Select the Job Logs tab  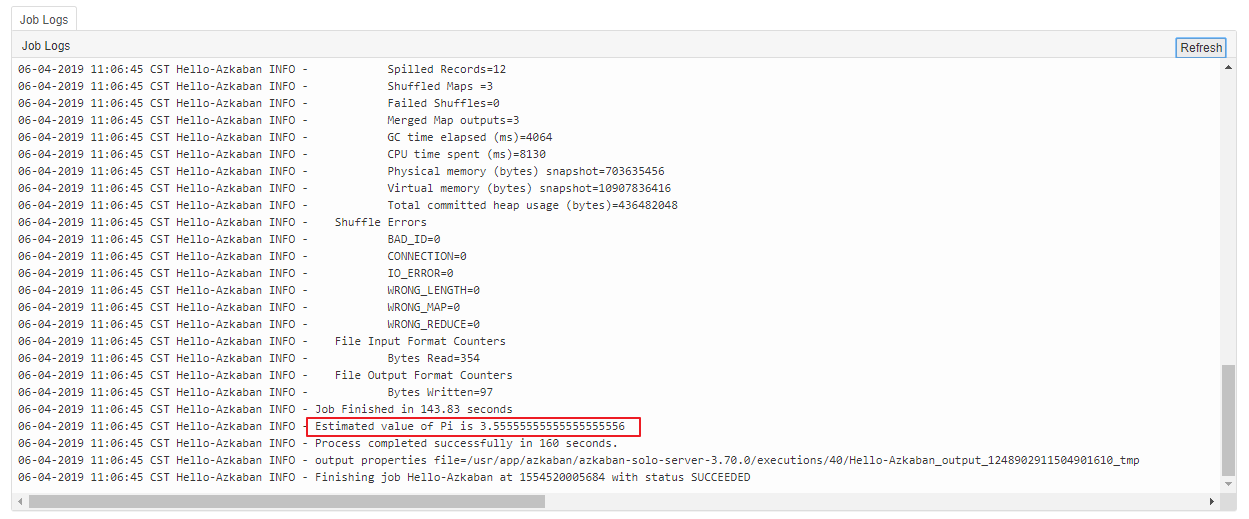coord(42,19)
